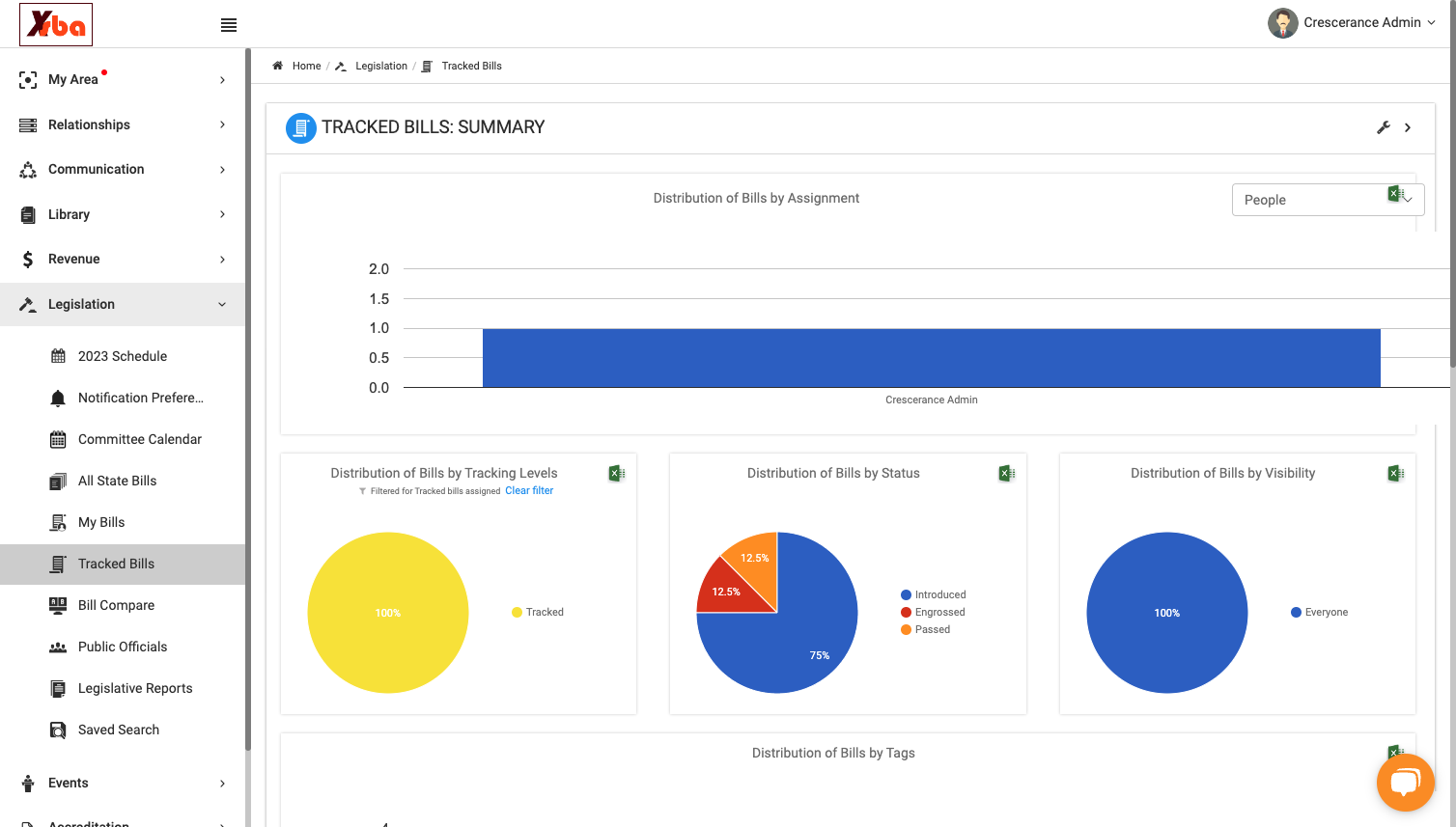Expand the Revenue menu chevron

click(222, 260)
